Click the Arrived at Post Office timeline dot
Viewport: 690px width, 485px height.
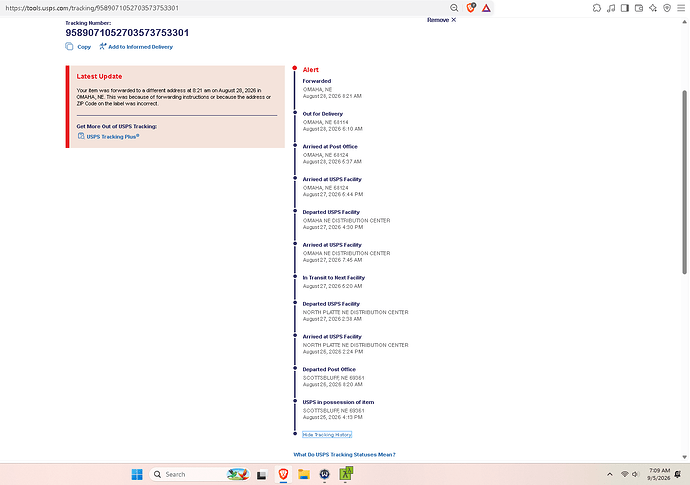coord(295,145)
